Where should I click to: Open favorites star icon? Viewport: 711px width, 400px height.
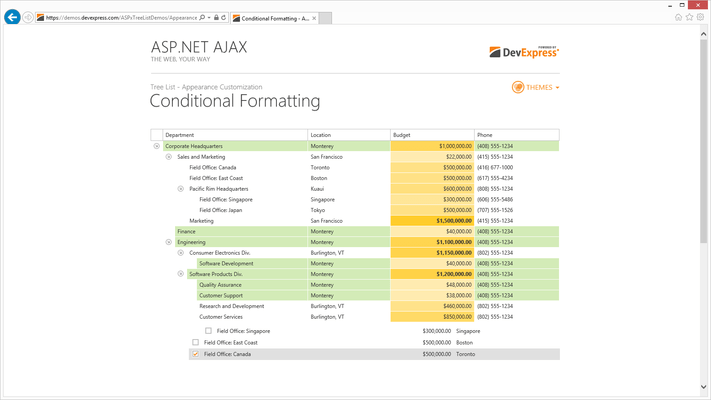(x=689, y=17)
